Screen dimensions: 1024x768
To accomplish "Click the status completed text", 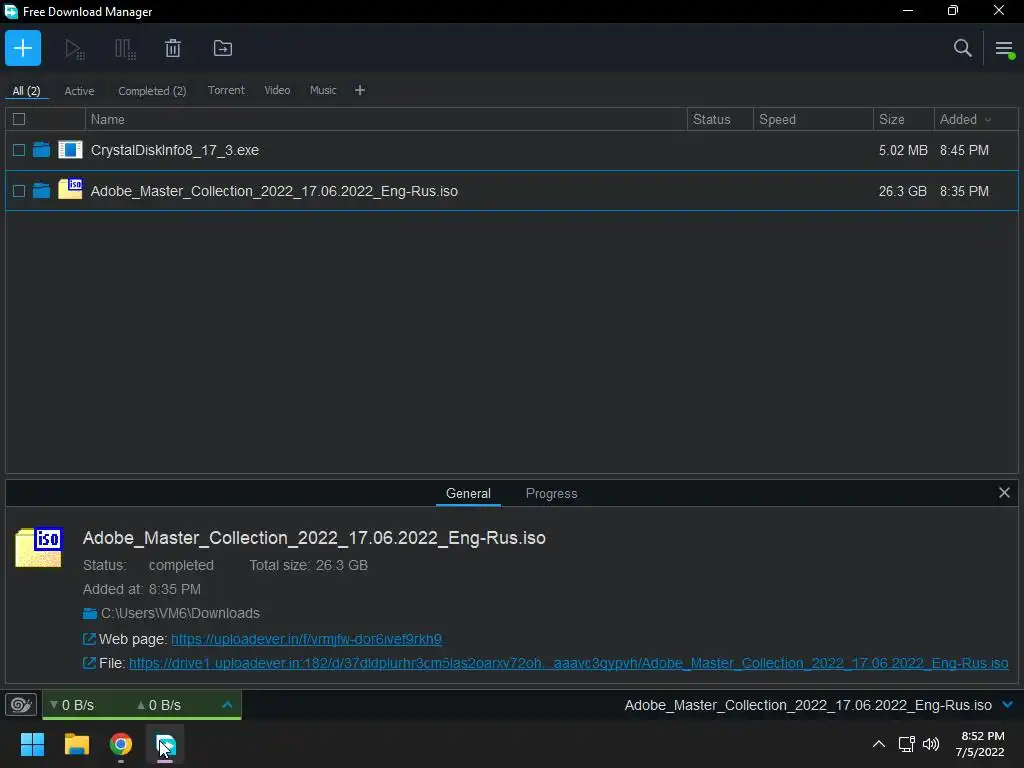I will pos(181,565).
